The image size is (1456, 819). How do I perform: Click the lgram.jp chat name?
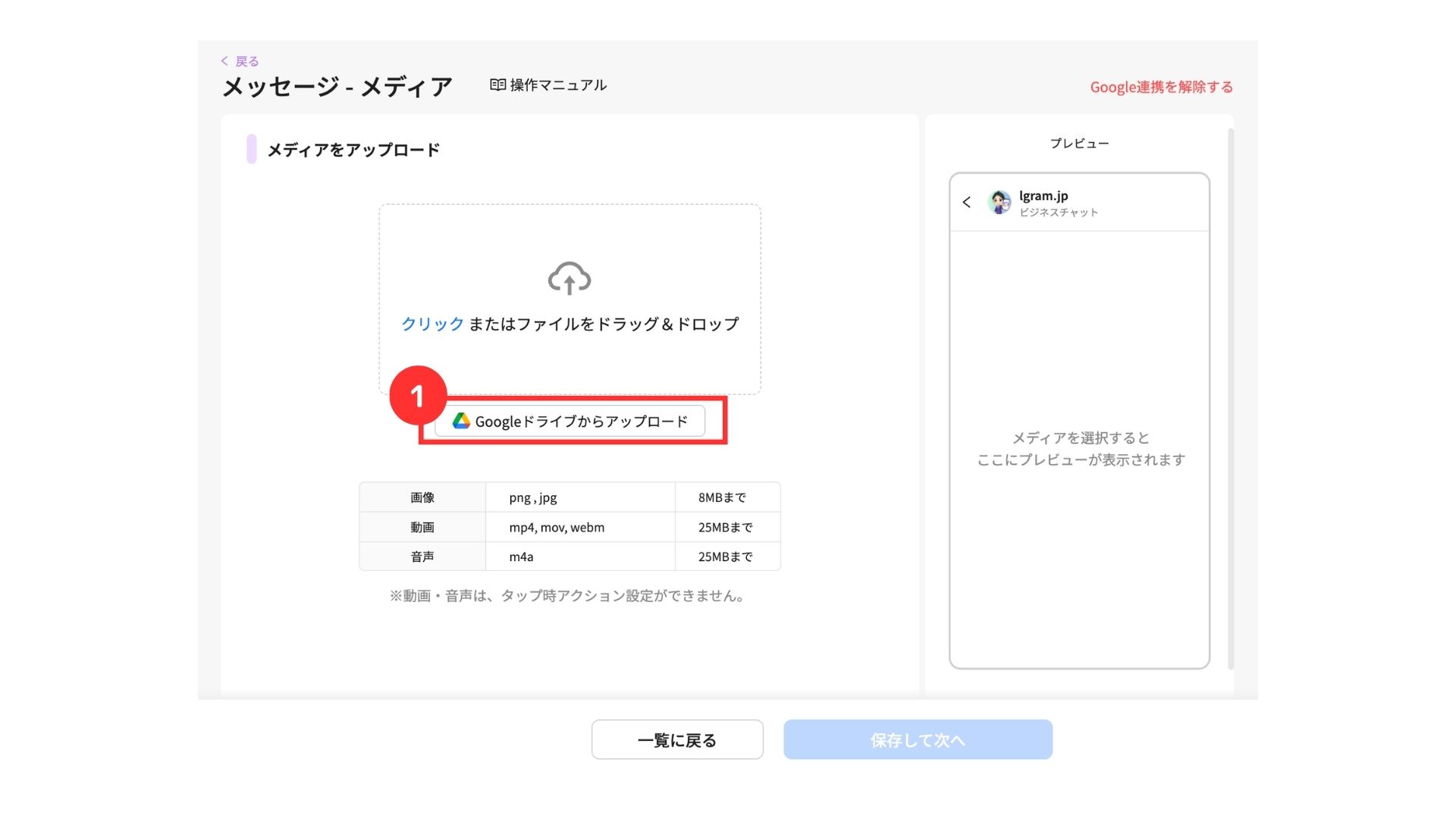point(1043,196)
